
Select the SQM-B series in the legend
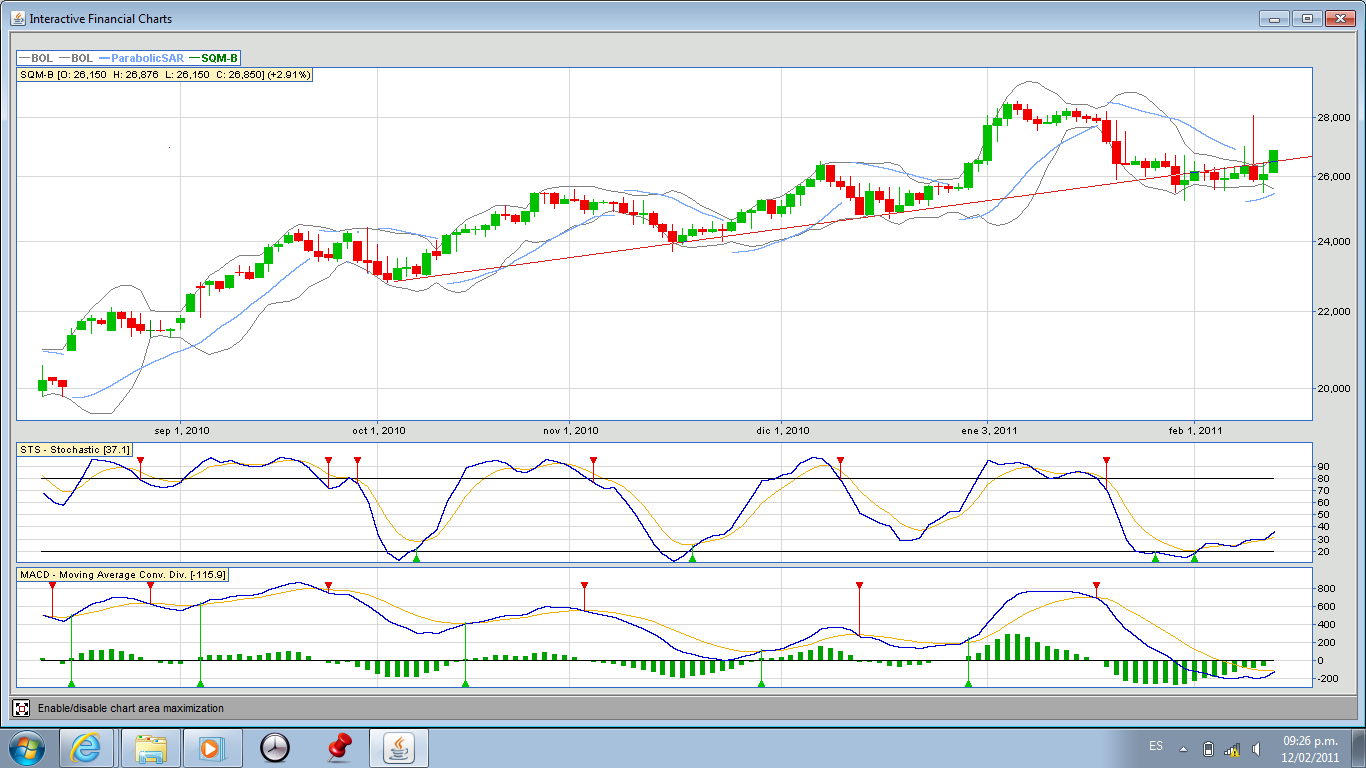click(219, 58)
